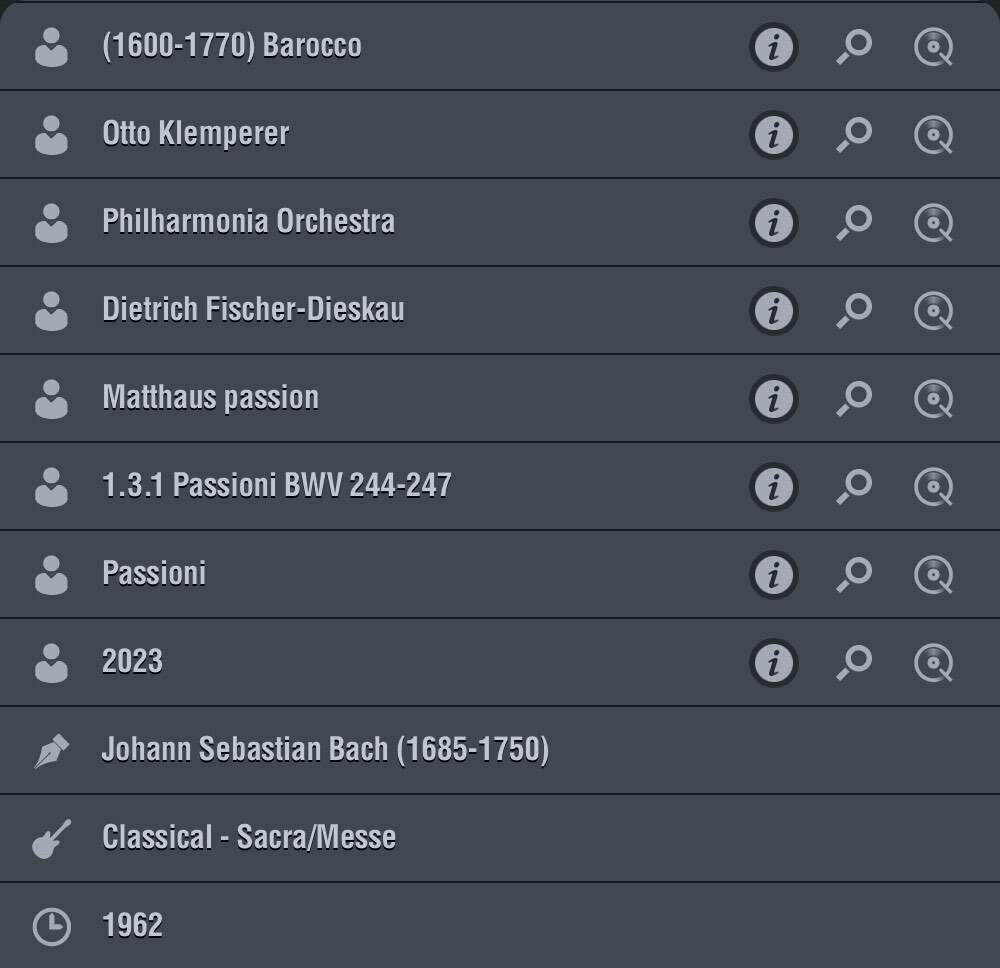Open Classical - Sacra/Messe genre entry
Image resolution: width=1000 pixels, height=968 pixels.
click(x=500, y=838)
